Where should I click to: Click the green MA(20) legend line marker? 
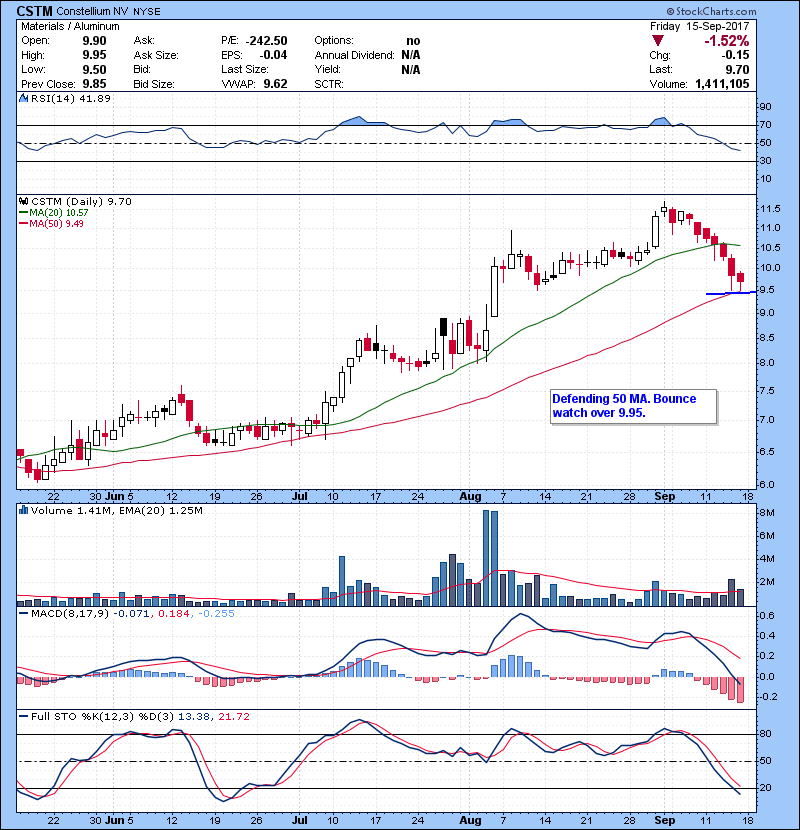(x=24, y=213)
